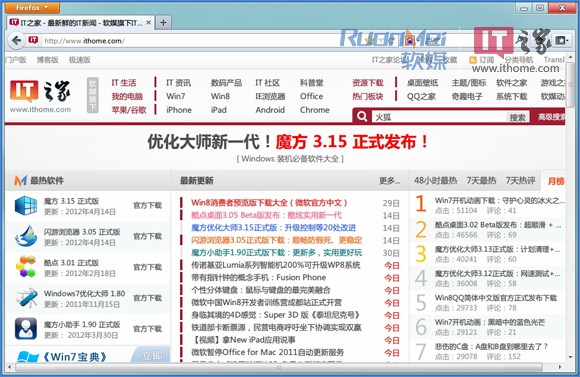Open IE浏览器 nav link

(270, 96)
